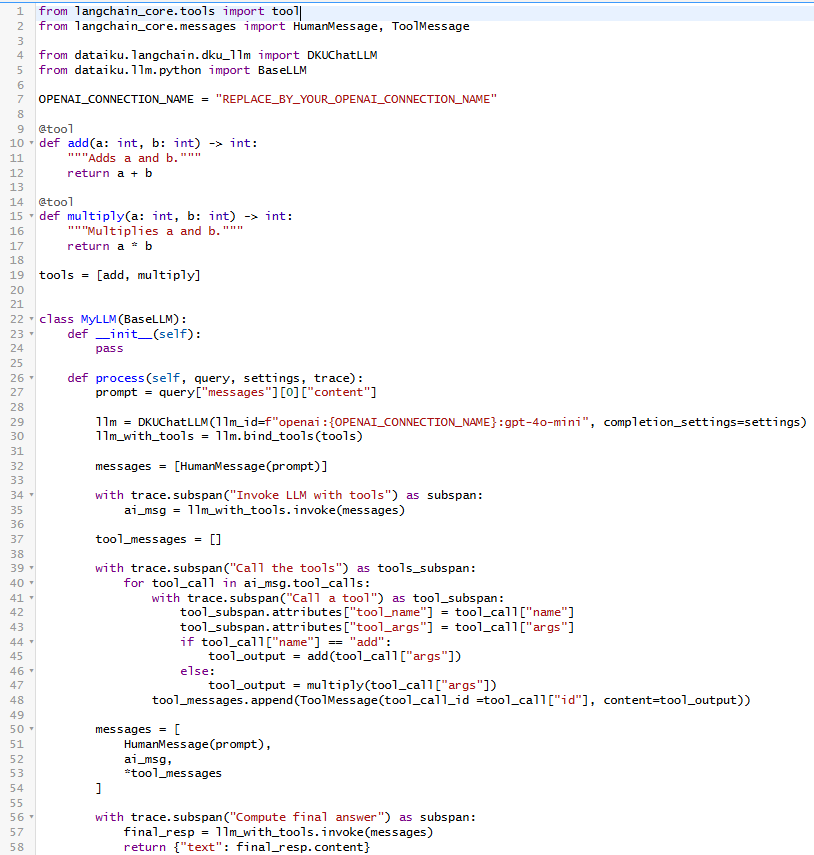Click line number 21 in the gutter
This screenshot has width=814, height=855.
pyautogui.click(x=17, y=304)
